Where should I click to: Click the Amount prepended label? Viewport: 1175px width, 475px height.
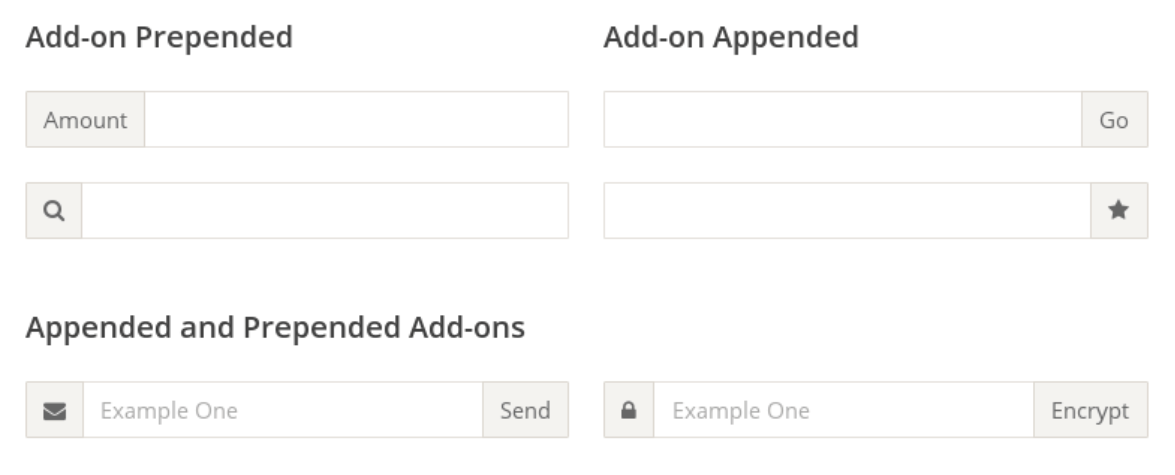click(x=85, y=120)
